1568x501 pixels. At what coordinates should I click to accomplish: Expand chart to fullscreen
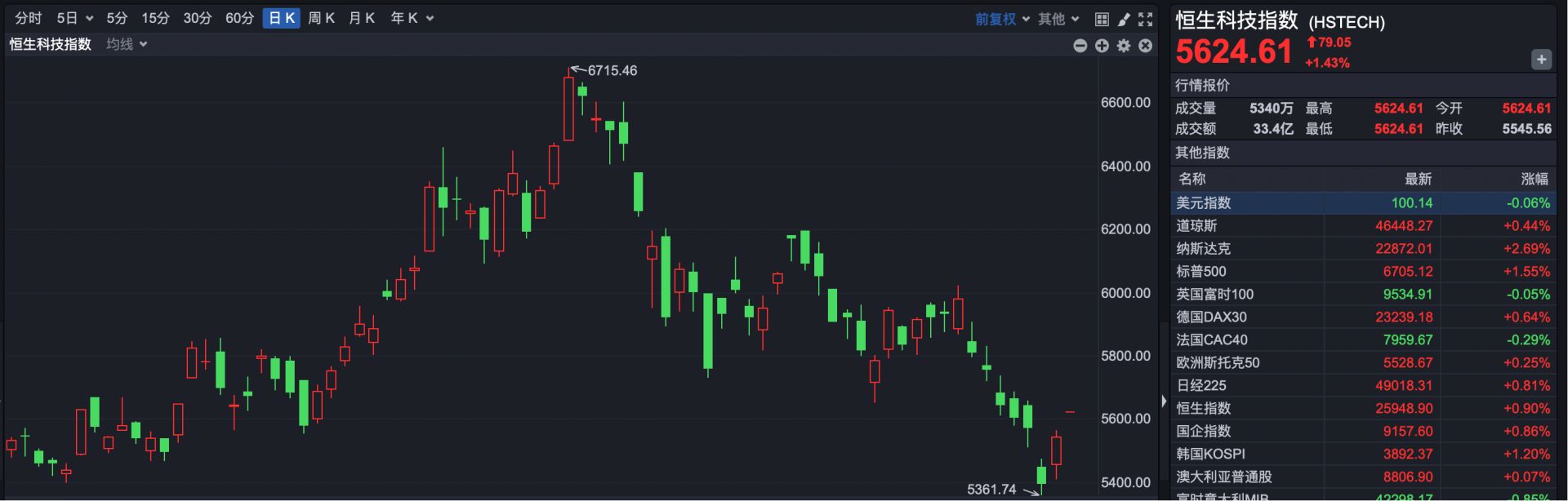tap(1146, 19)
